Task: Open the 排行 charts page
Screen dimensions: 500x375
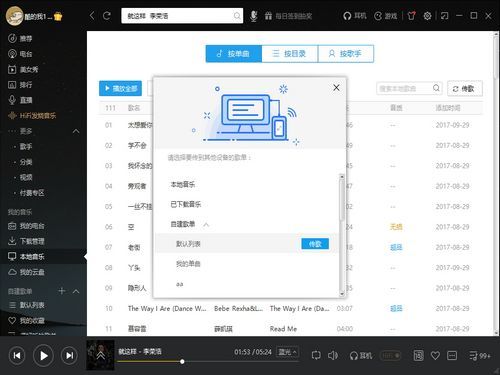Action: [20, 85]
